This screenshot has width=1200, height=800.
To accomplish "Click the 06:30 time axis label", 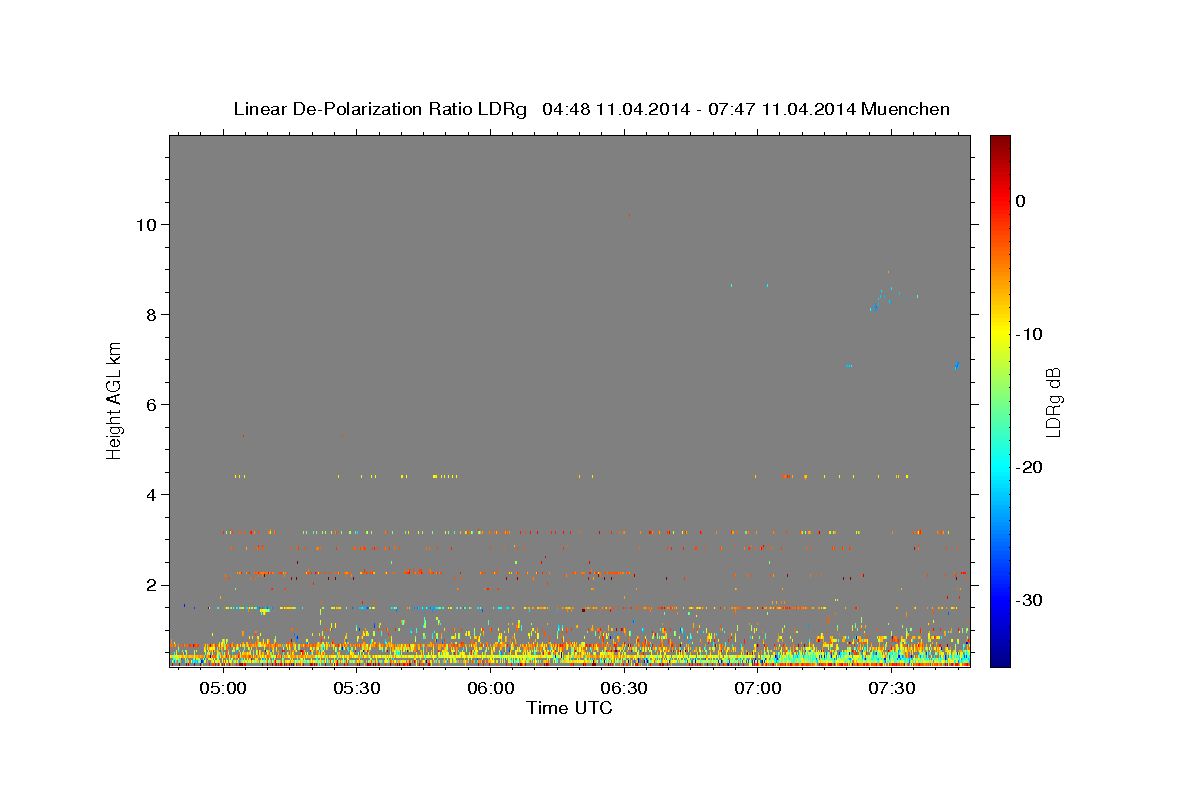I will pyautogui.click(x=625, y=689).
